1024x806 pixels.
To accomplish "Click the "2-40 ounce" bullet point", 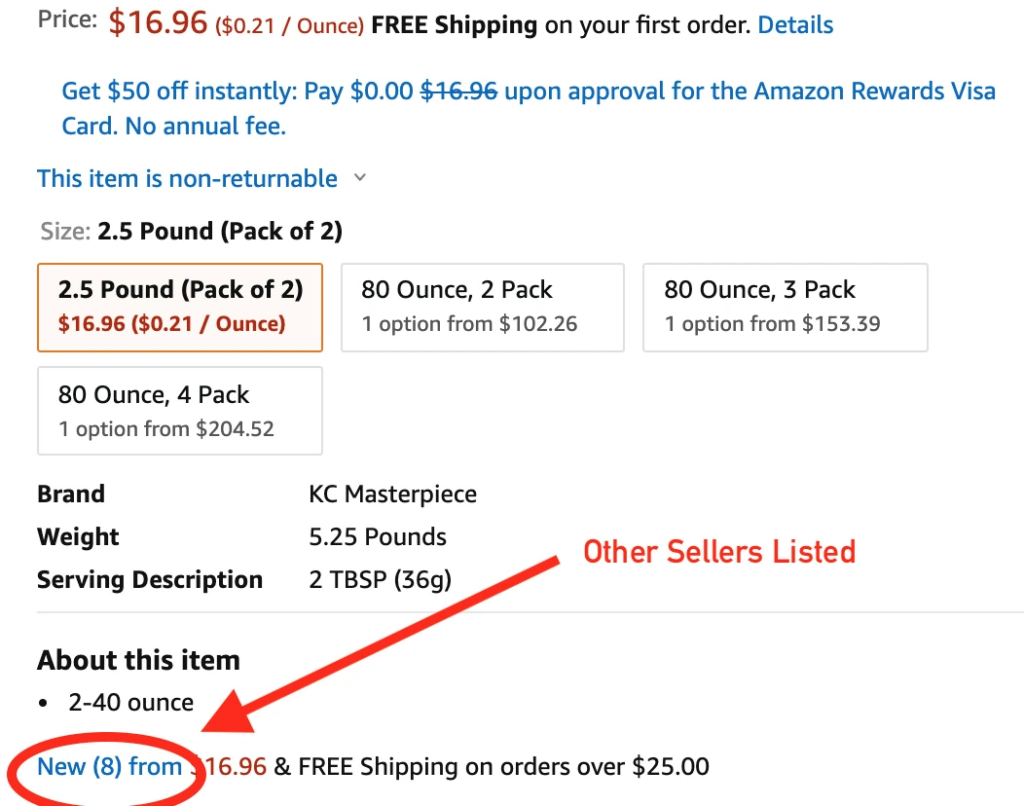I will 129,702.
